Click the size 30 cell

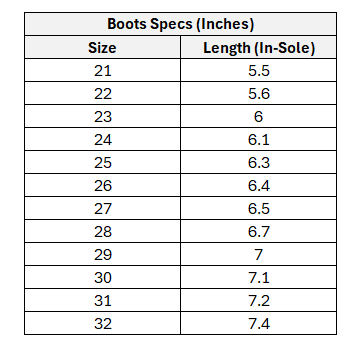(102, 277)
